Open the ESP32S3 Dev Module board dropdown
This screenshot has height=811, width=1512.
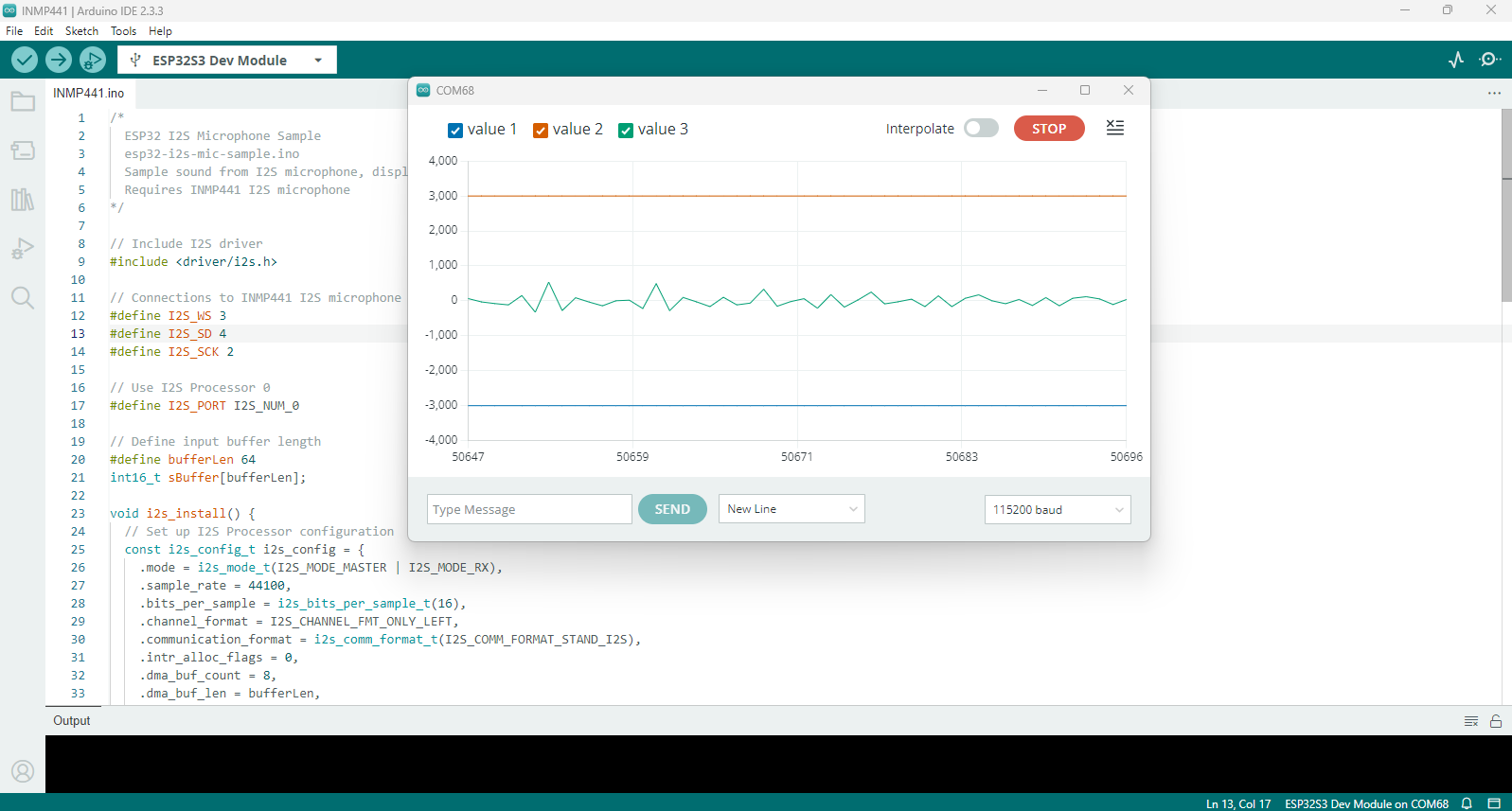[x=227, y=60]
